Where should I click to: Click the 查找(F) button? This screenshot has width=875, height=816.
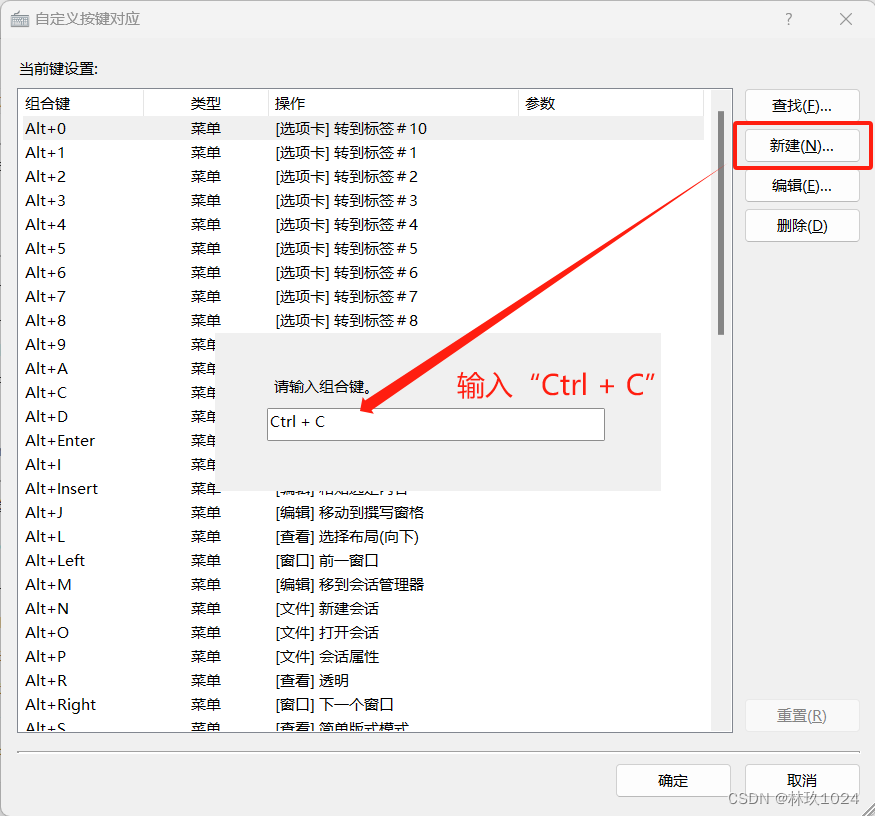(x=801, y=105)
